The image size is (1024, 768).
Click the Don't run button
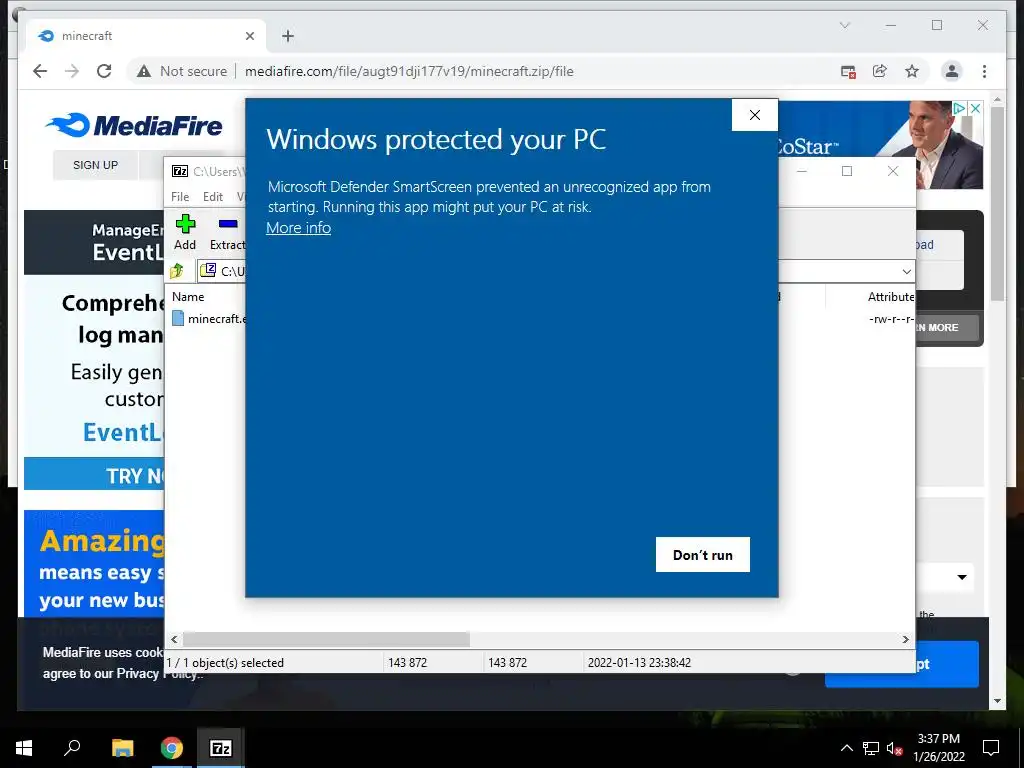[x=703, y=554]
